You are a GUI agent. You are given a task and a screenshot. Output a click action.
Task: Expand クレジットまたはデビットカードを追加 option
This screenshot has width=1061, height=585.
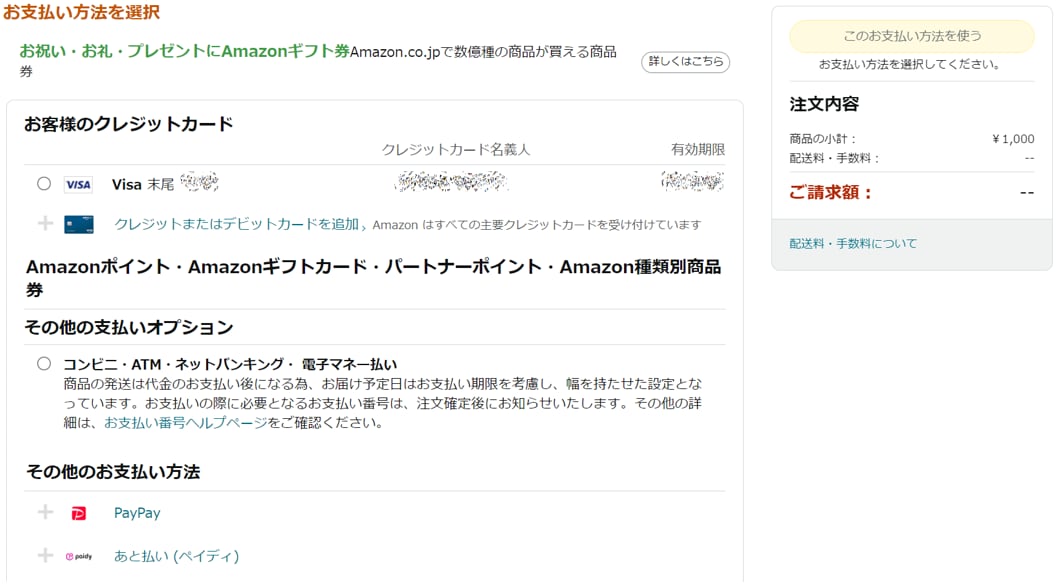pos(236,225)
